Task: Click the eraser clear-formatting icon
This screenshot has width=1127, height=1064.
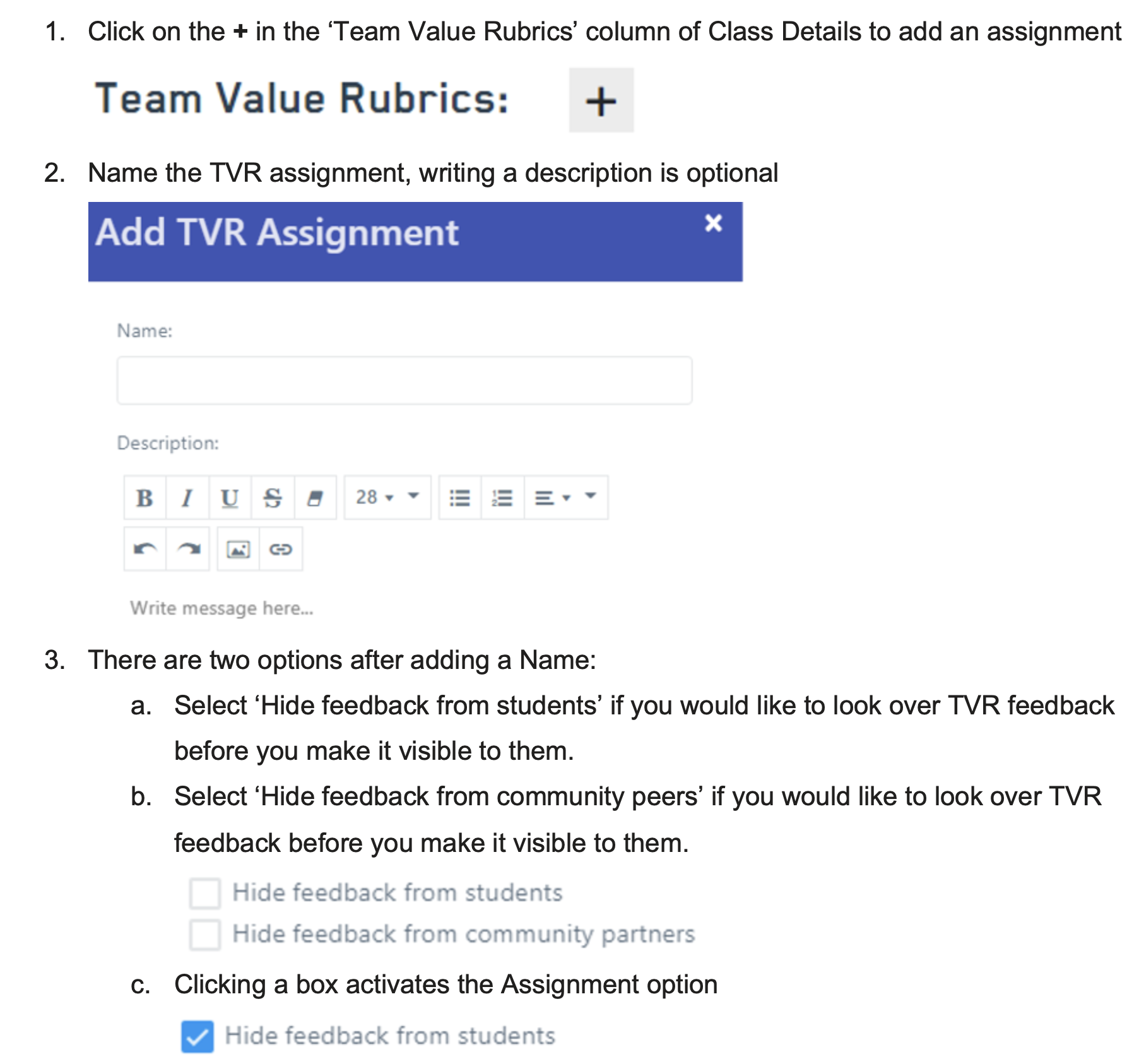Action: (315, 498)
